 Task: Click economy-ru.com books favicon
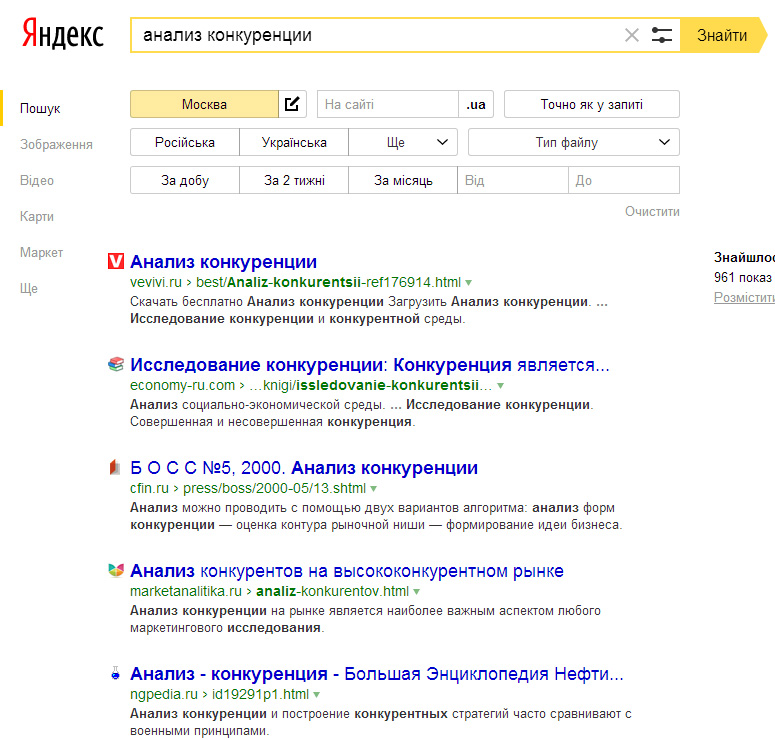[x=116, y=364]
